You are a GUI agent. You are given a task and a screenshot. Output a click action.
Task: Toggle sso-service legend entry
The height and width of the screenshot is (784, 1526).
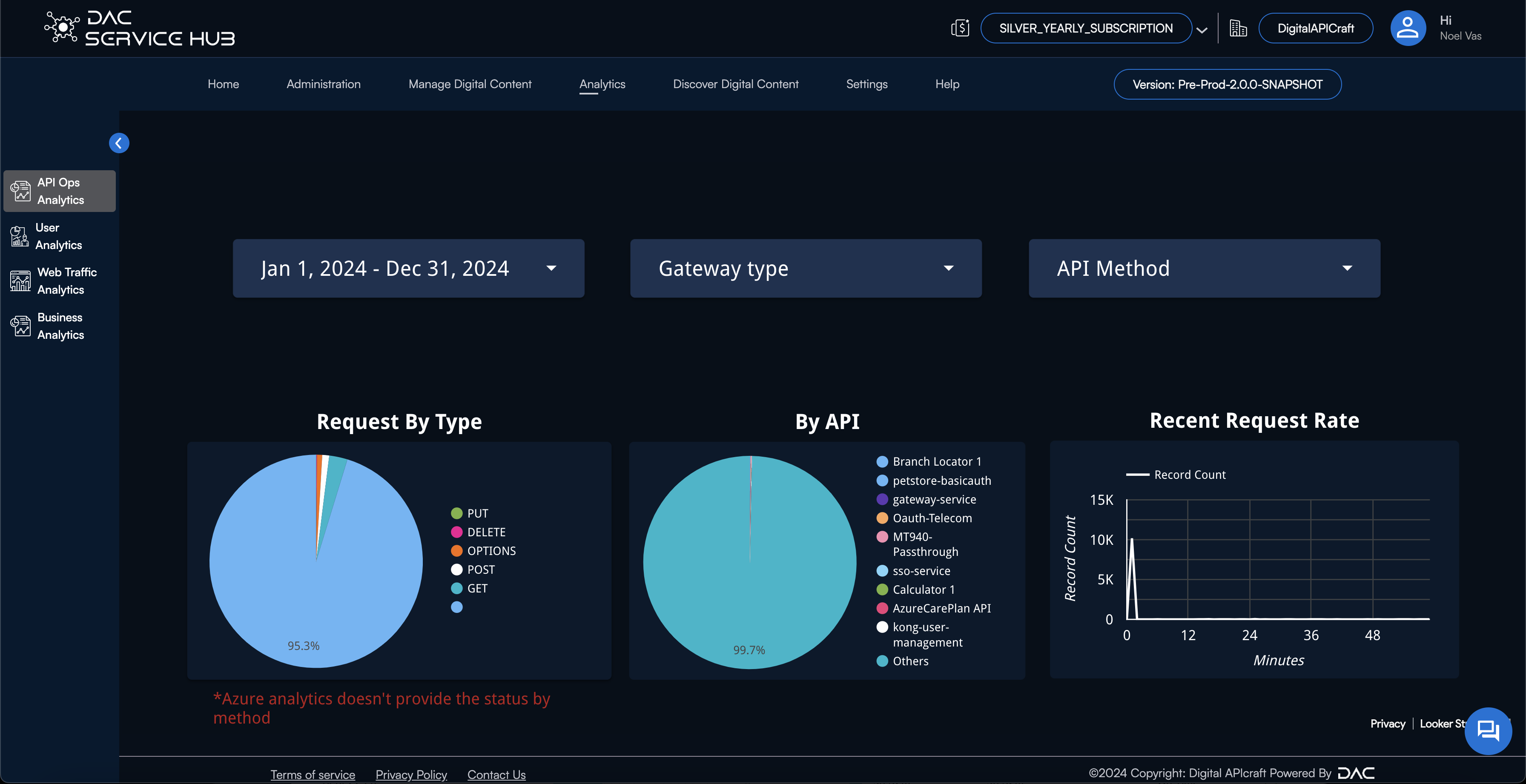point(913,571)
